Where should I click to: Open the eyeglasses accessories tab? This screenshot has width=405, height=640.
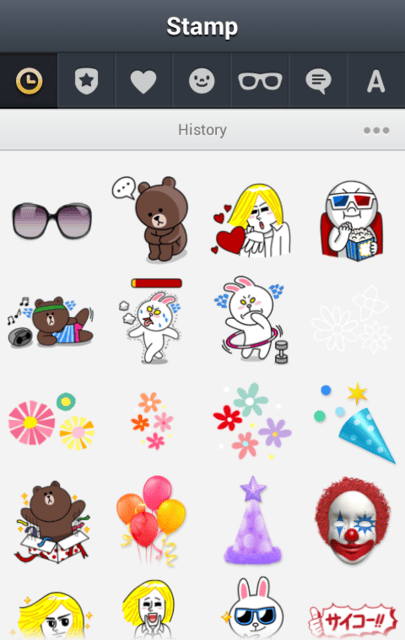tap(260, 81)
